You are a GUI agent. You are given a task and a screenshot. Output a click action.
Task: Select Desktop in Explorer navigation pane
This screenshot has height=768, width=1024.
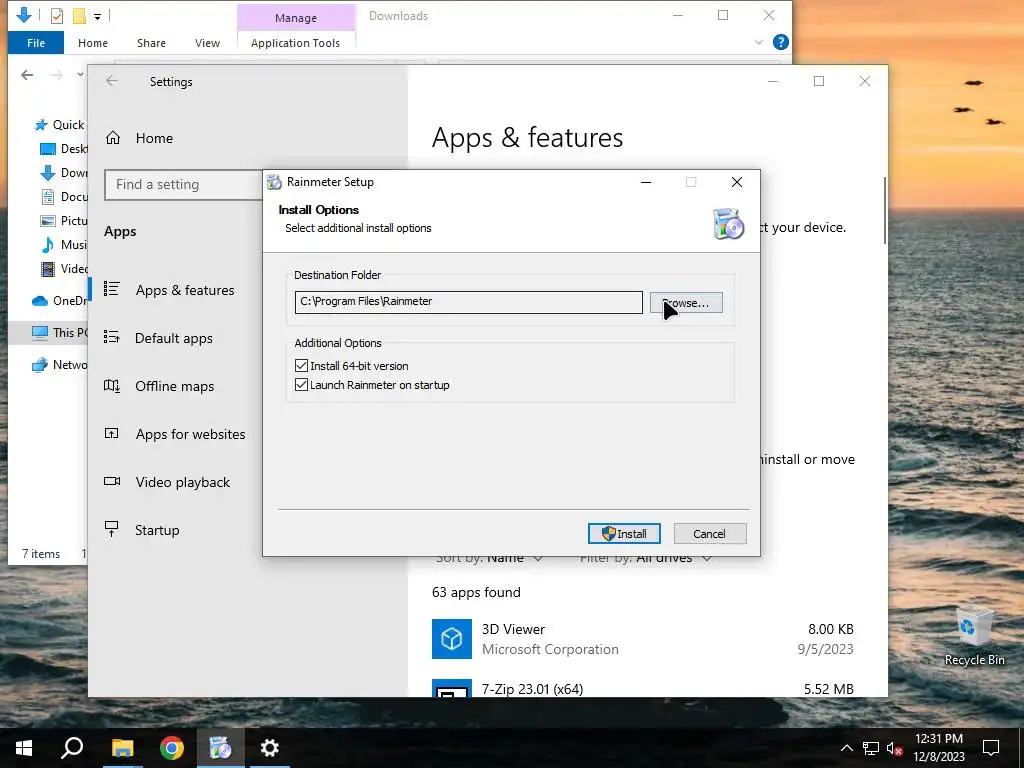(x=64, y=149)
